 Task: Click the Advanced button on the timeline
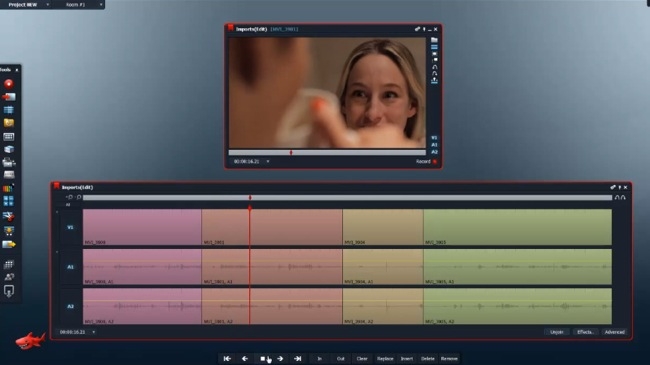tap(614, 332)
